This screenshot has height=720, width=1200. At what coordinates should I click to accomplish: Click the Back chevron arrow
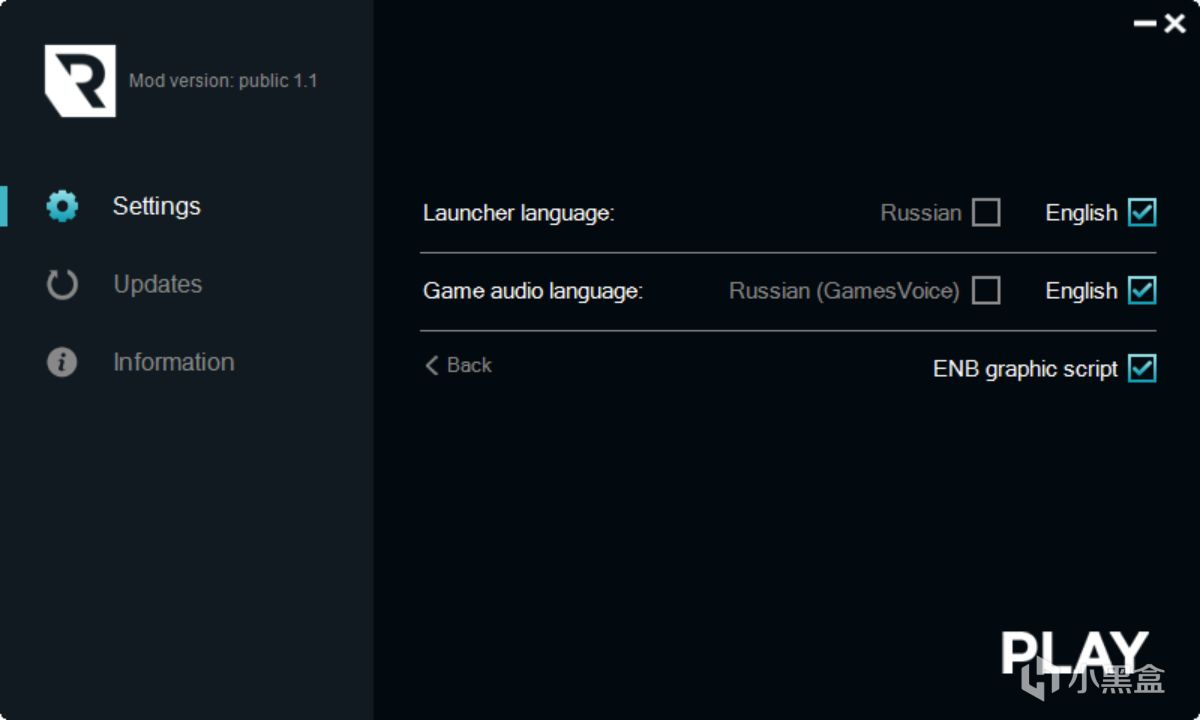(x=432, y=366)
